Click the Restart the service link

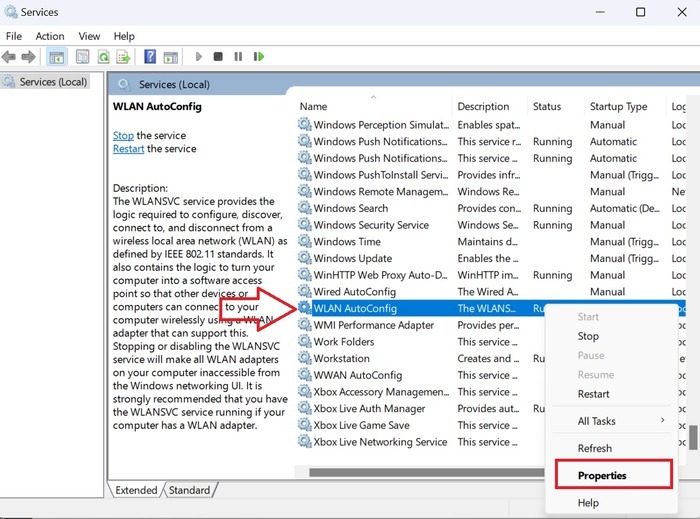pyautogui.click(x=129, y=149)
